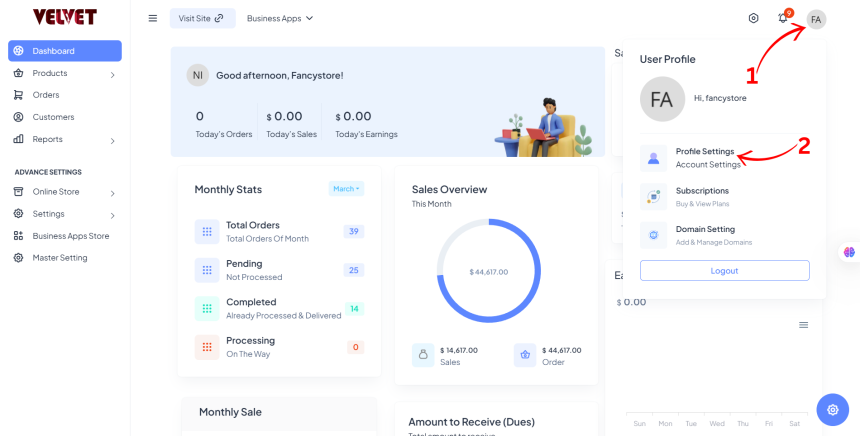Click the Visit Site button
Image resolution: width=860 pixels, height=436 pixels.
coord(202,18)
